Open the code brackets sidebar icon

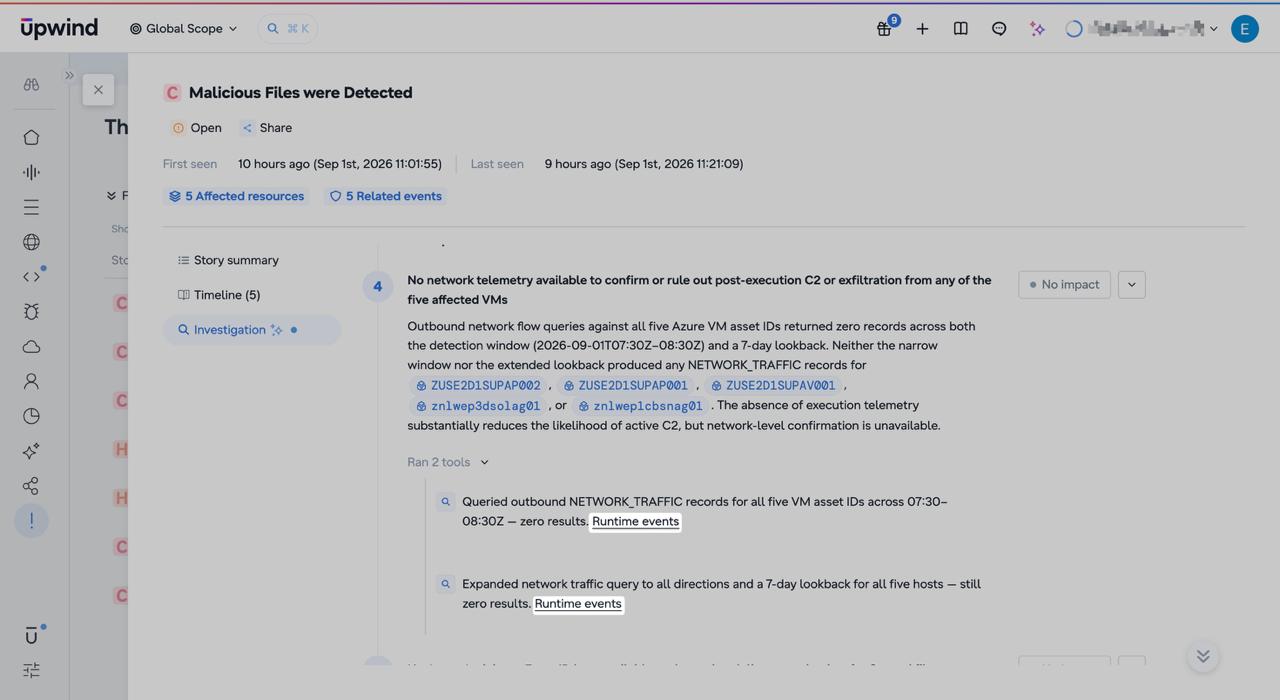point(31,277)
